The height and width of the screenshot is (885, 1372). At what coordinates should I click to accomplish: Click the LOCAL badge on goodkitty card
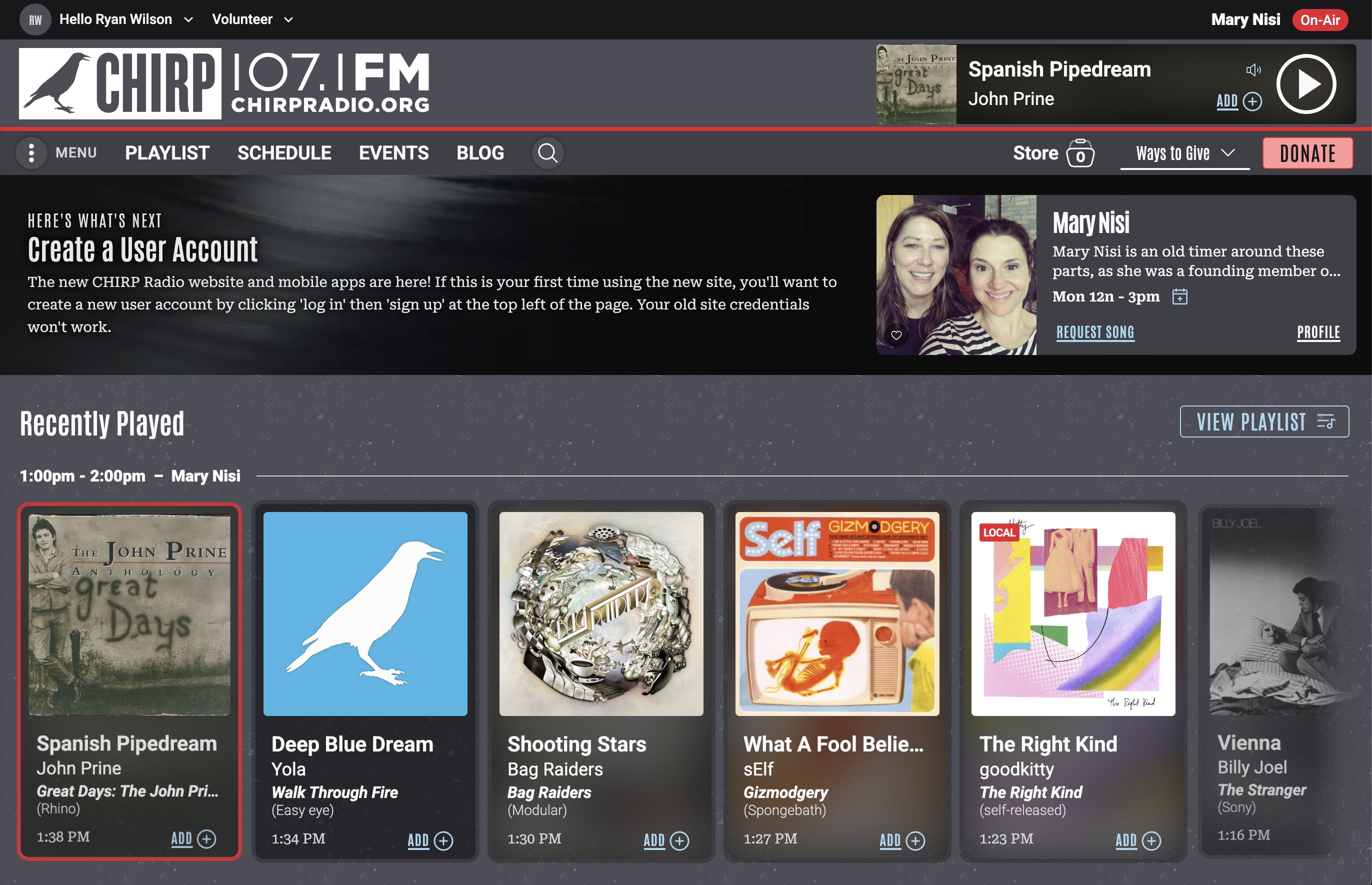(998, 532)
